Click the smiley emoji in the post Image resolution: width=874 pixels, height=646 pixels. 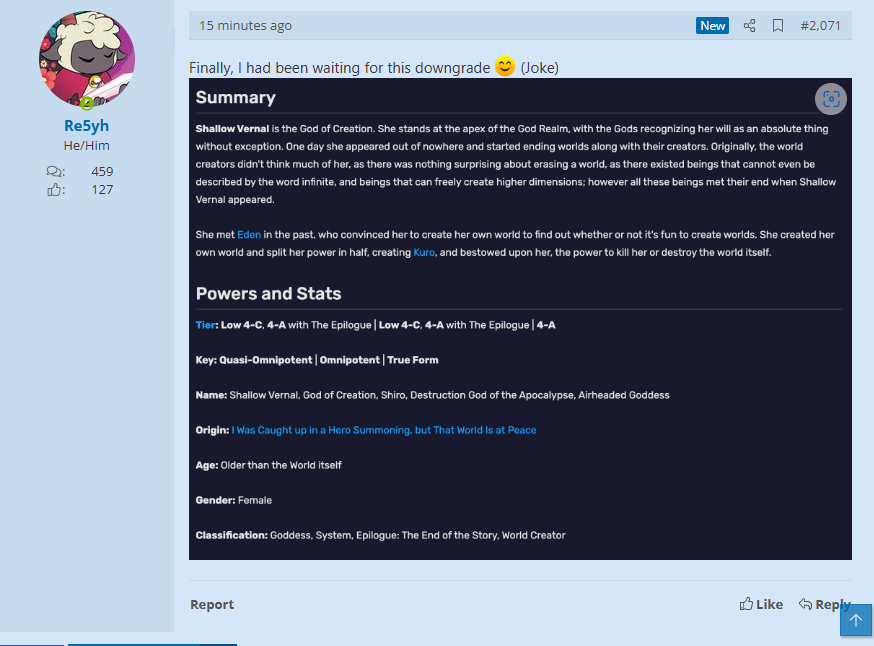pyautogui.click(x=505, y=66)
